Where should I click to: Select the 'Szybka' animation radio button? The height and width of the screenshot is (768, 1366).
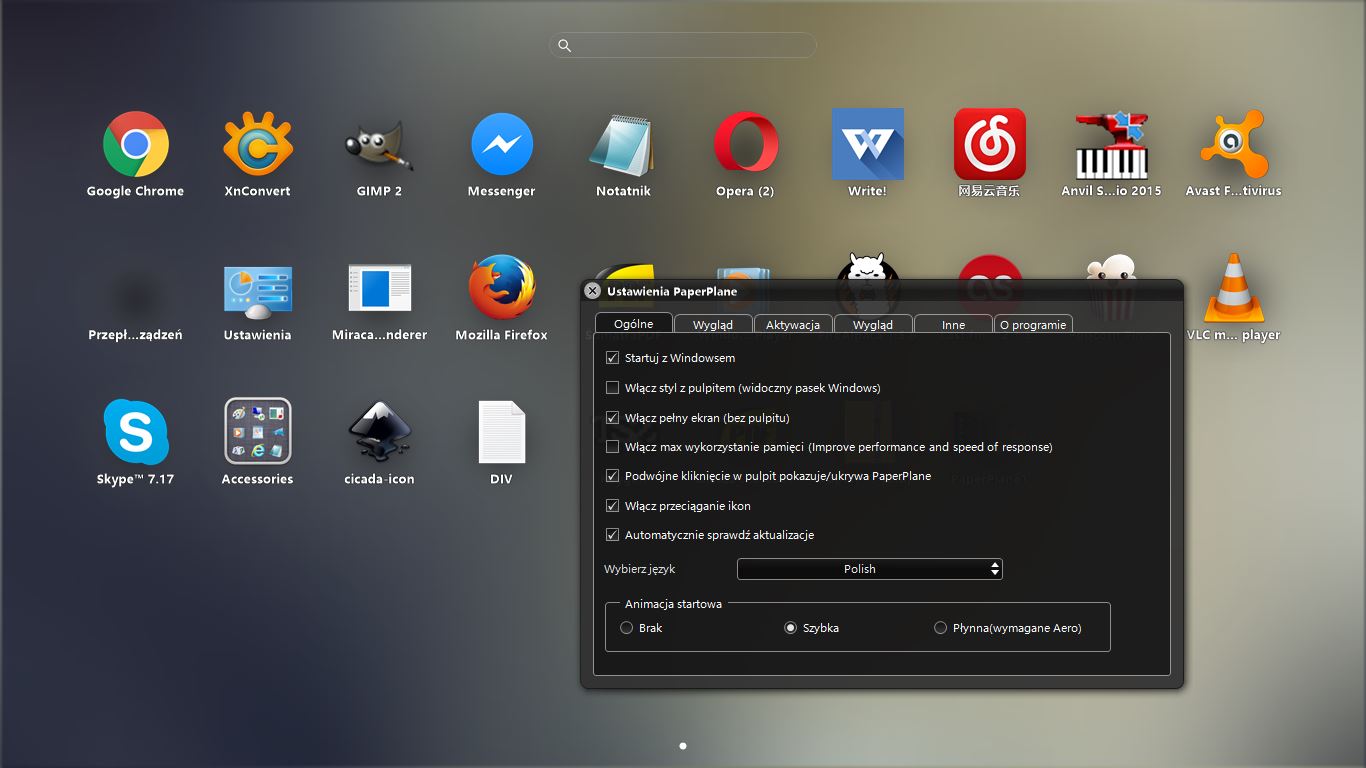coord(791,628)
